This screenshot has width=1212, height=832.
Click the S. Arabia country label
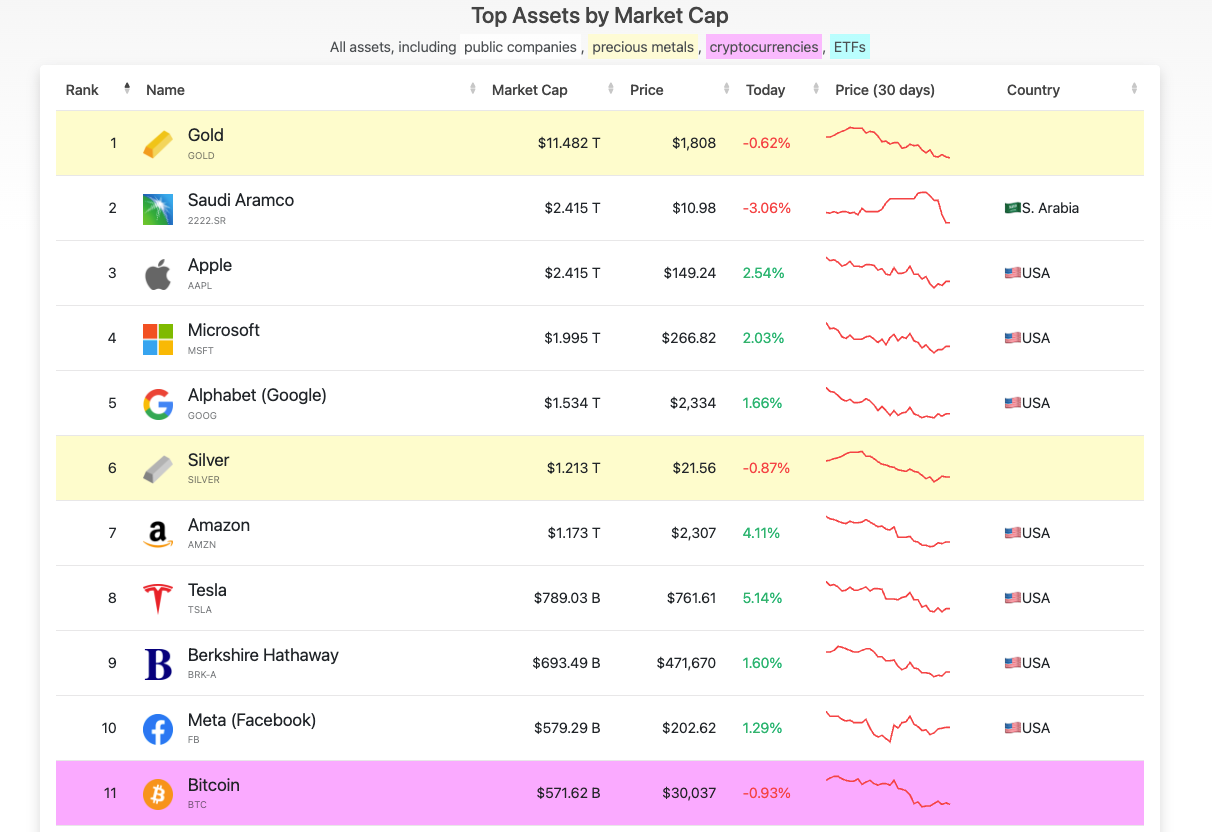[x=1050, y=208]
